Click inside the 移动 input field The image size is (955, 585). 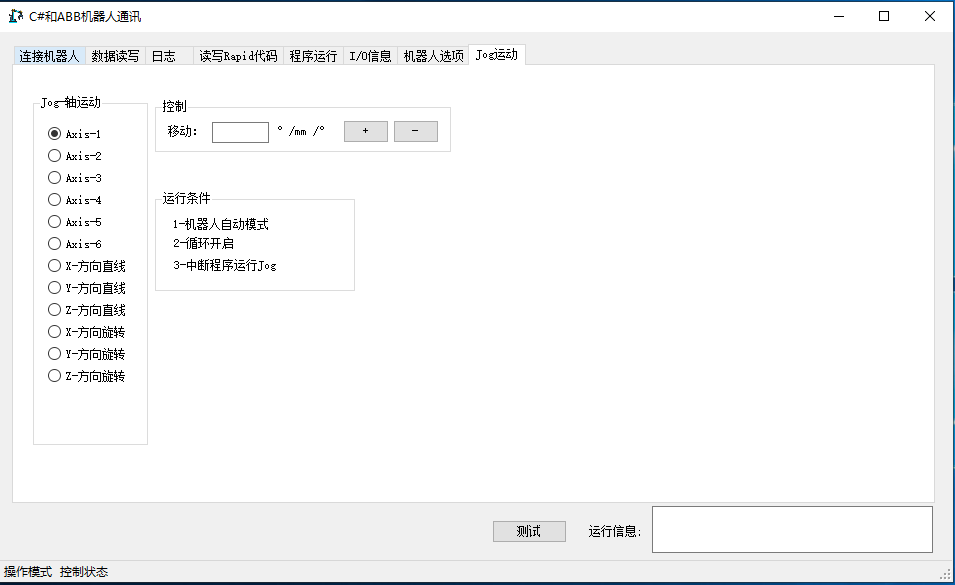pos(240,131)
